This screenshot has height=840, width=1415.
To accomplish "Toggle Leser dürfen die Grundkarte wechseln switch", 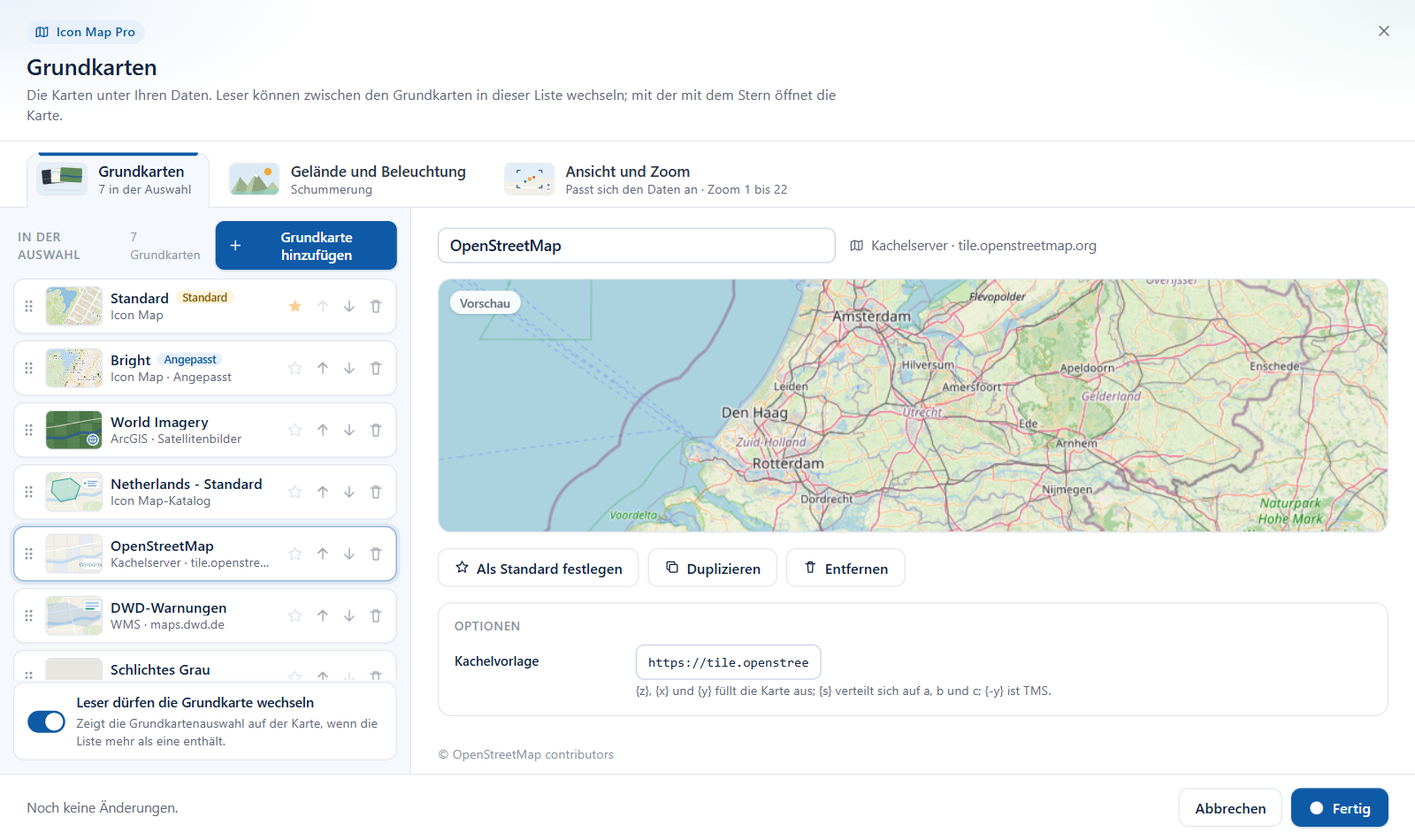I will coord(47,722).
